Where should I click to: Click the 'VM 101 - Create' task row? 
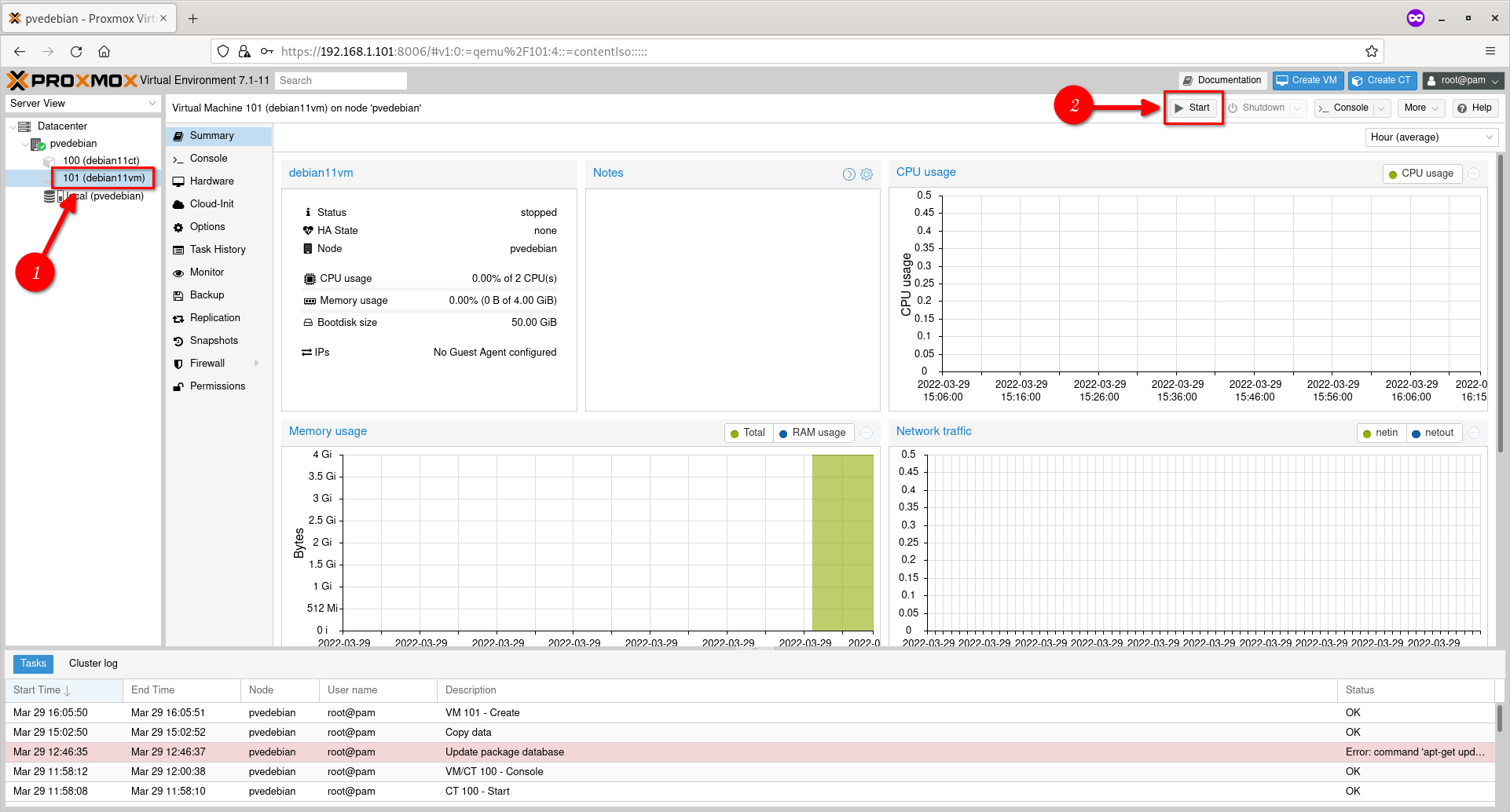click(x=750, y=713)
